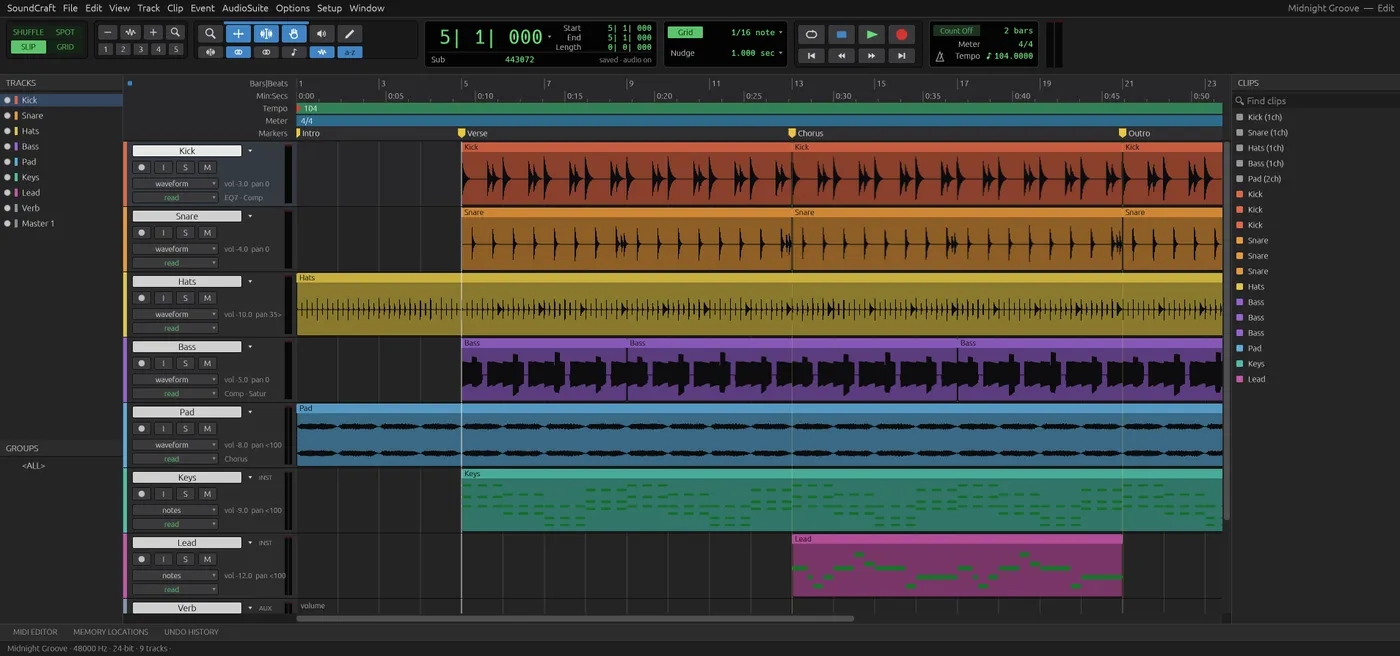Open the Snare track name menu arrow
Screen dimensions: 1400x656
click(250, 216)
